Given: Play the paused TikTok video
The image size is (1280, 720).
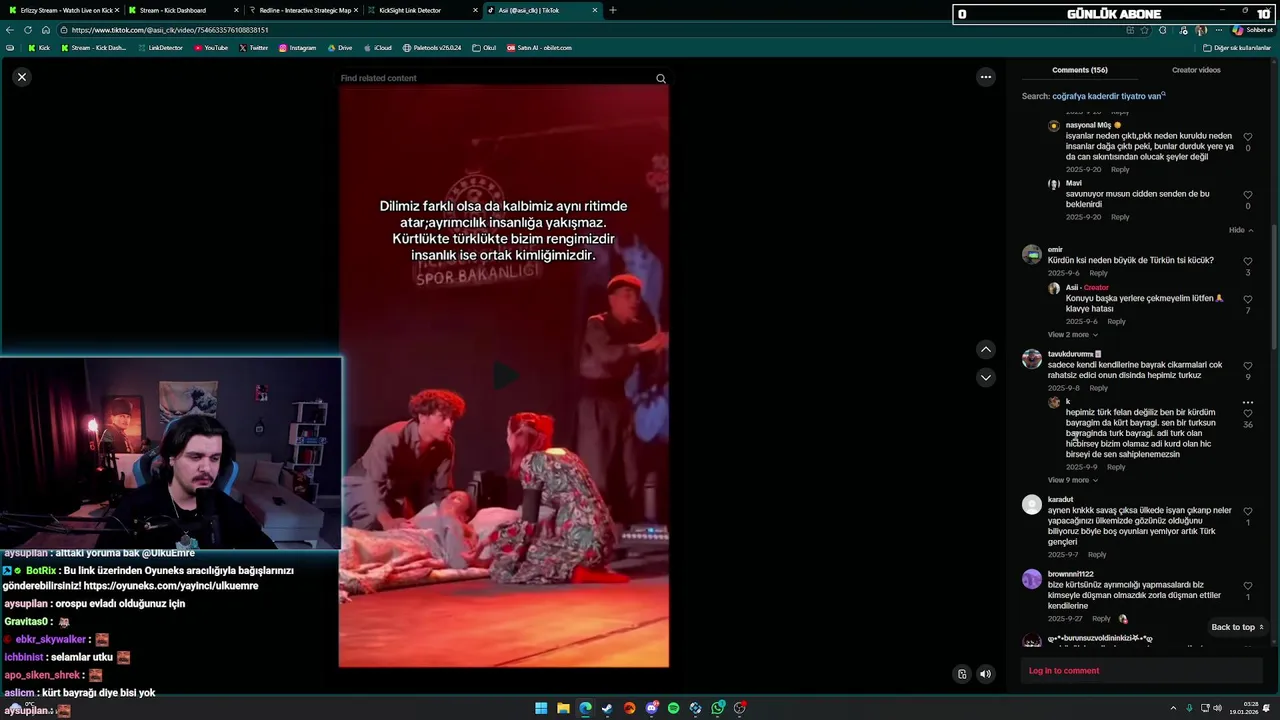Looking at the screenshot, I should [x=504, y=376].
